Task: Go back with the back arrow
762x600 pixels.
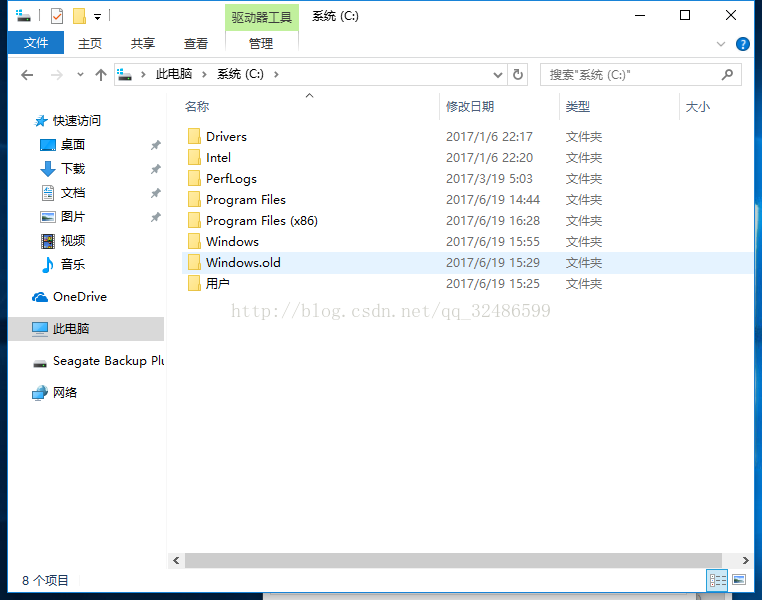Action: click(27, 75)
